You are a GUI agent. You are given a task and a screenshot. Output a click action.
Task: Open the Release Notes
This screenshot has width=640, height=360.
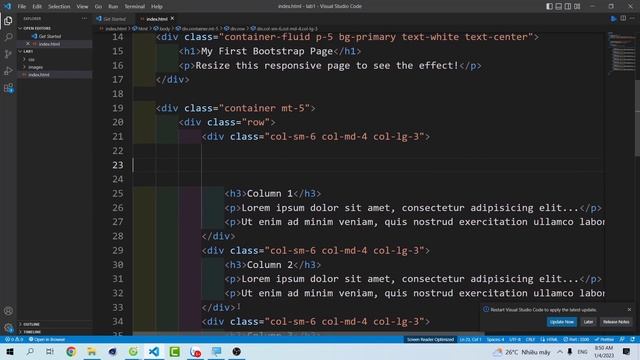[x=616, y=322]
